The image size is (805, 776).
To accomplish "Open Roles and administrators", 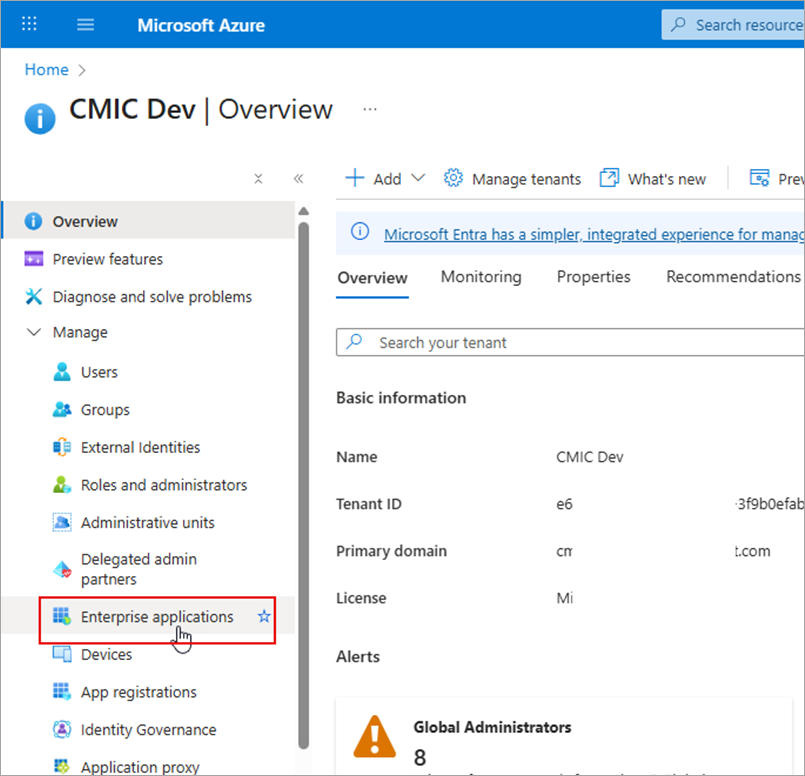I will 163,485.
